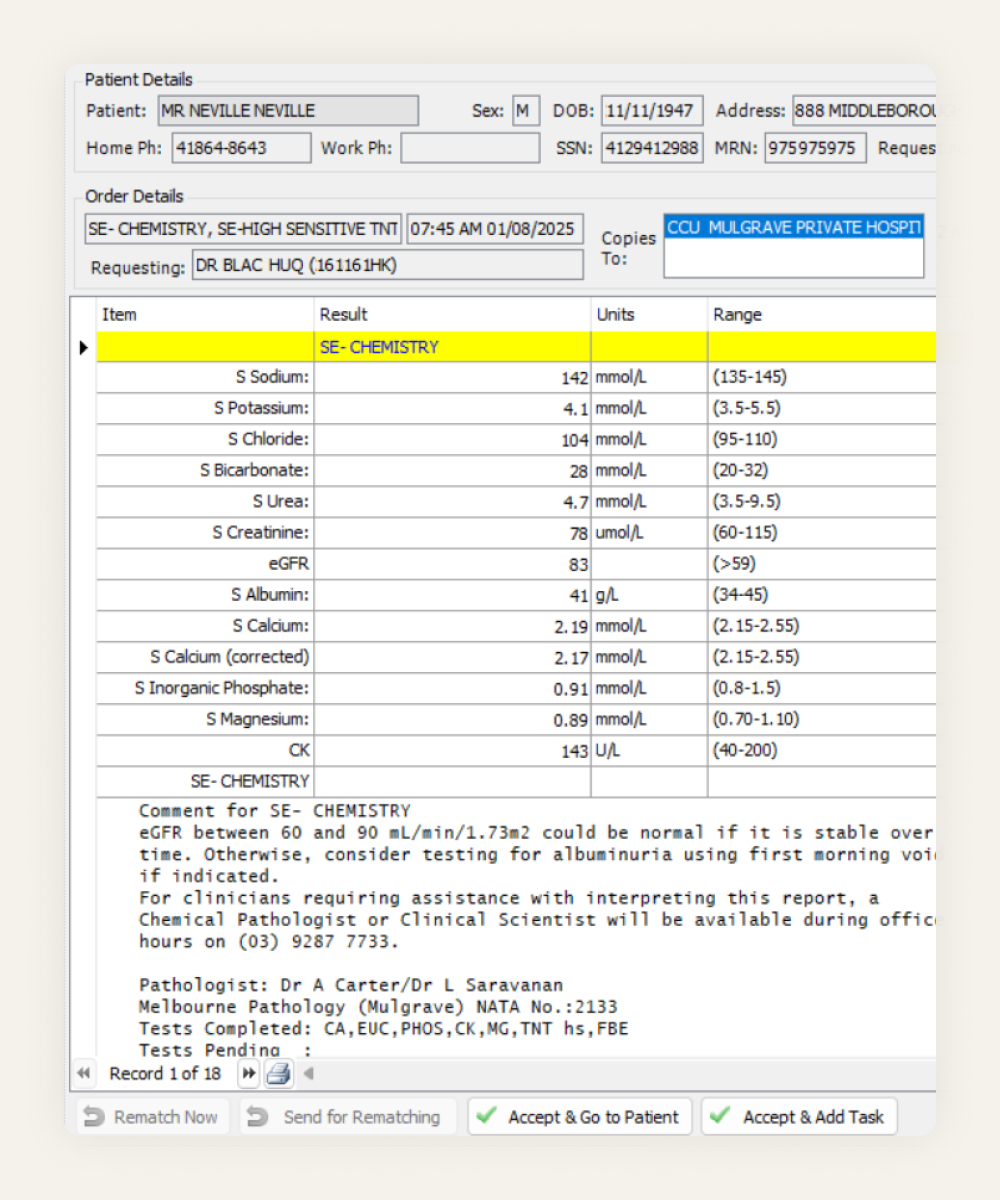Click the DOB field 11/11/1947
The image size is (1000, 1200).
(x=652, y=111)
